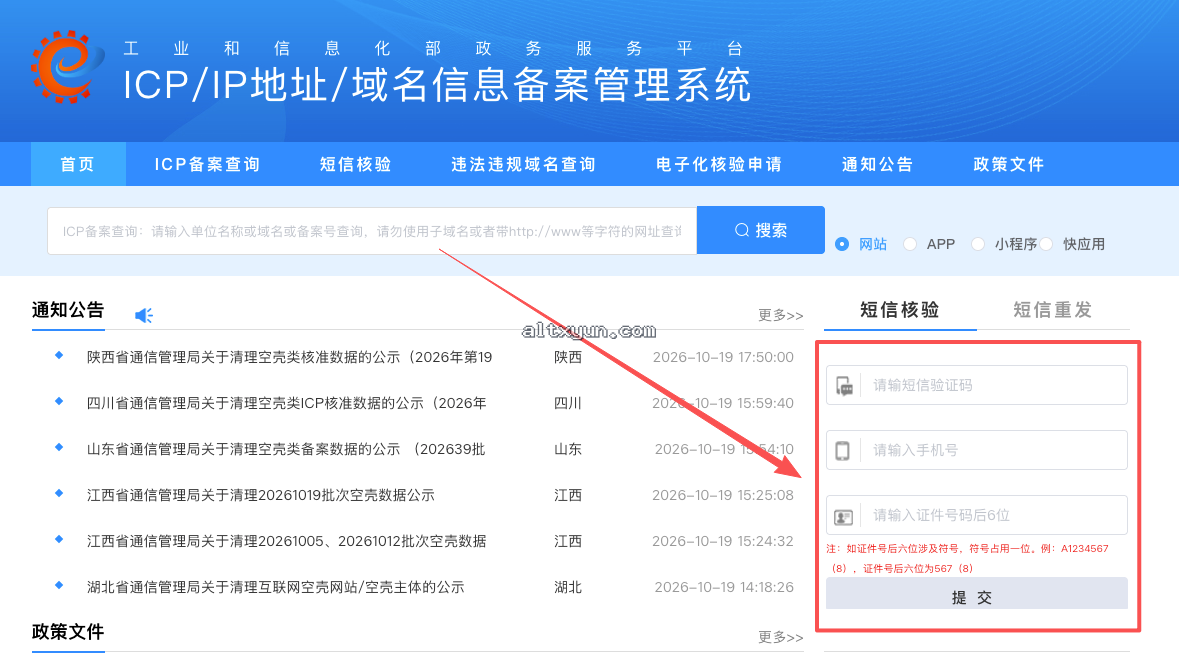Click the SMS code message icon
This screenshot has height=659, width=1179.
tap(844, 386)
